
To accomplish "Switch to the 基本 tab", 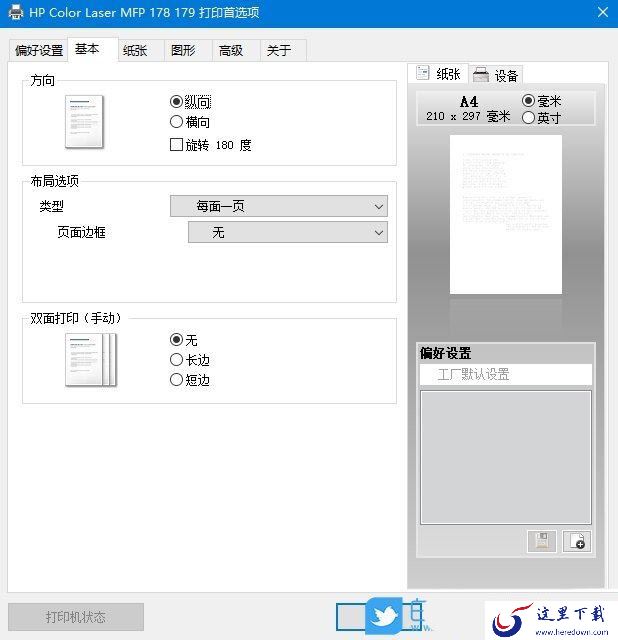I will [x=93, y=49].
